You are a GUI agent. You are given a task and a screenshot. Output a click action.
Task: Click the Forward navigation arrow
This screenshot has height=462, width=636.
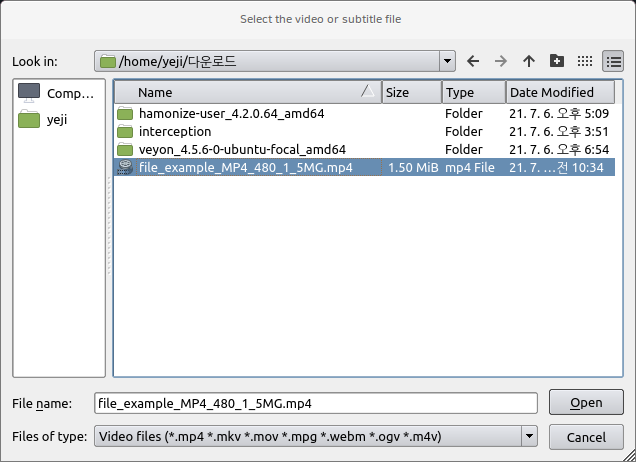(x=501, y=61)
